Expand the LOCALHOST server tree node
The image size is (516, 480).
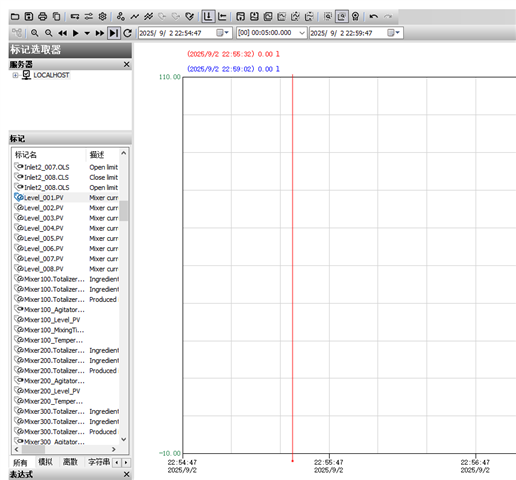pyautogui.click(x=15, y=75)
